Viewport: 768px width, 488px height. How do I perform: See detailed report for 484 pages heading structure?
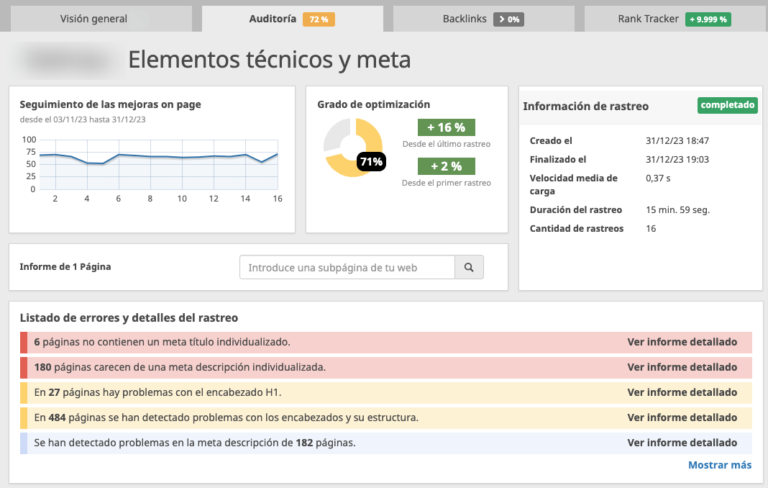(681, 417)
